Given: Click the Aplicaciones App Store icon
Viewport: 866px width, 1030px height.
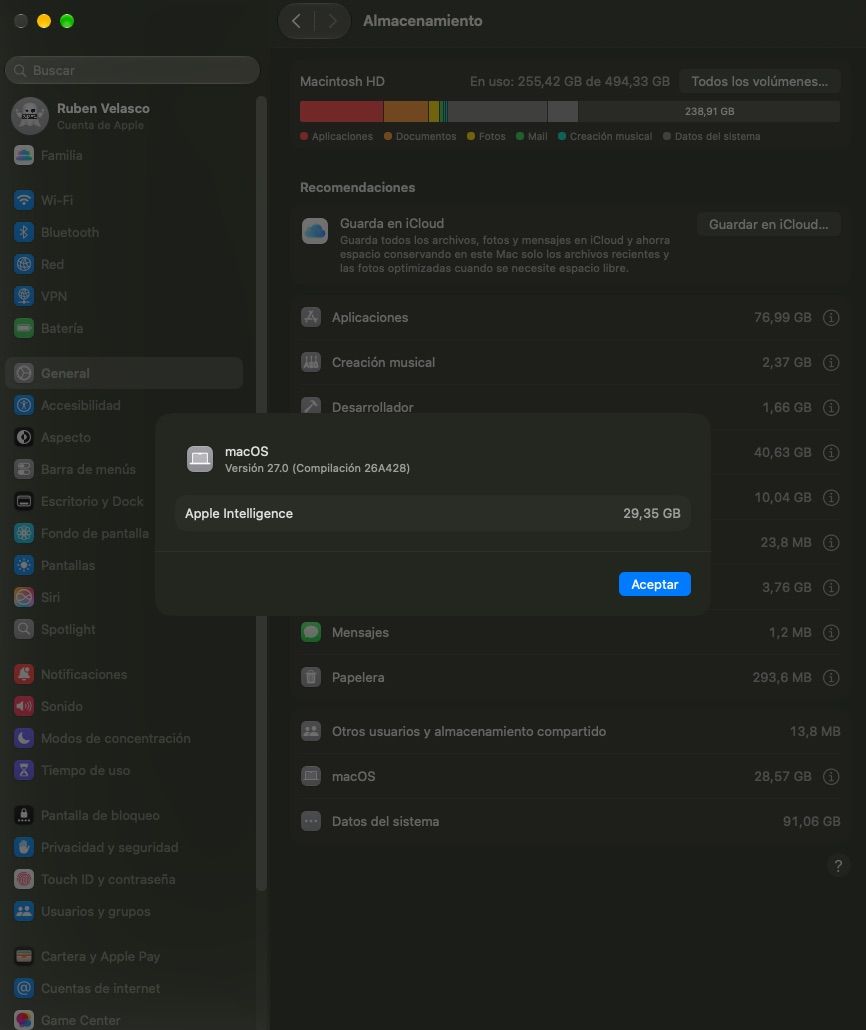Looking at the screenshot, I should coord(311,317).
